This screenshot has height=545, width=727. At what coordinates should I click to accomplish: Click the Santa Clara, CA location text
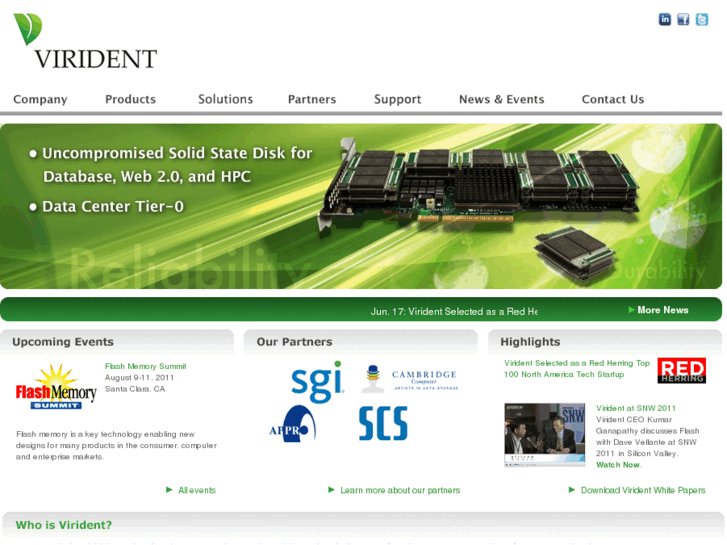pyautogui.click(x=135, y=389)
